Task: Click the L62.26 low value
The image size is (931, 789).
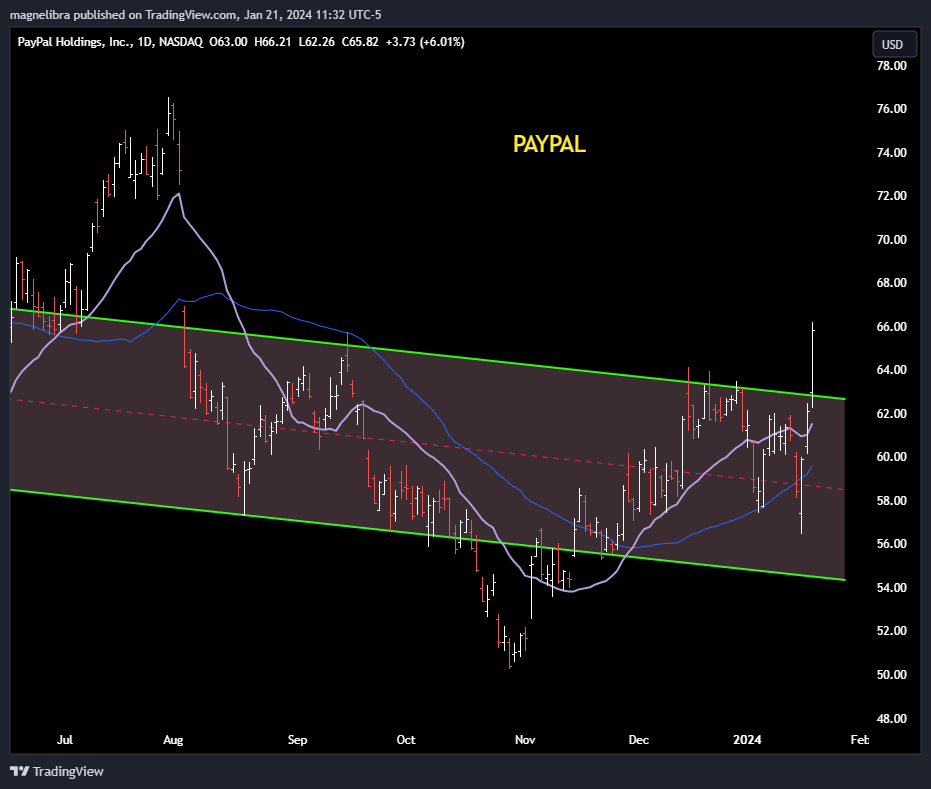Action: (x=316, y=42)
